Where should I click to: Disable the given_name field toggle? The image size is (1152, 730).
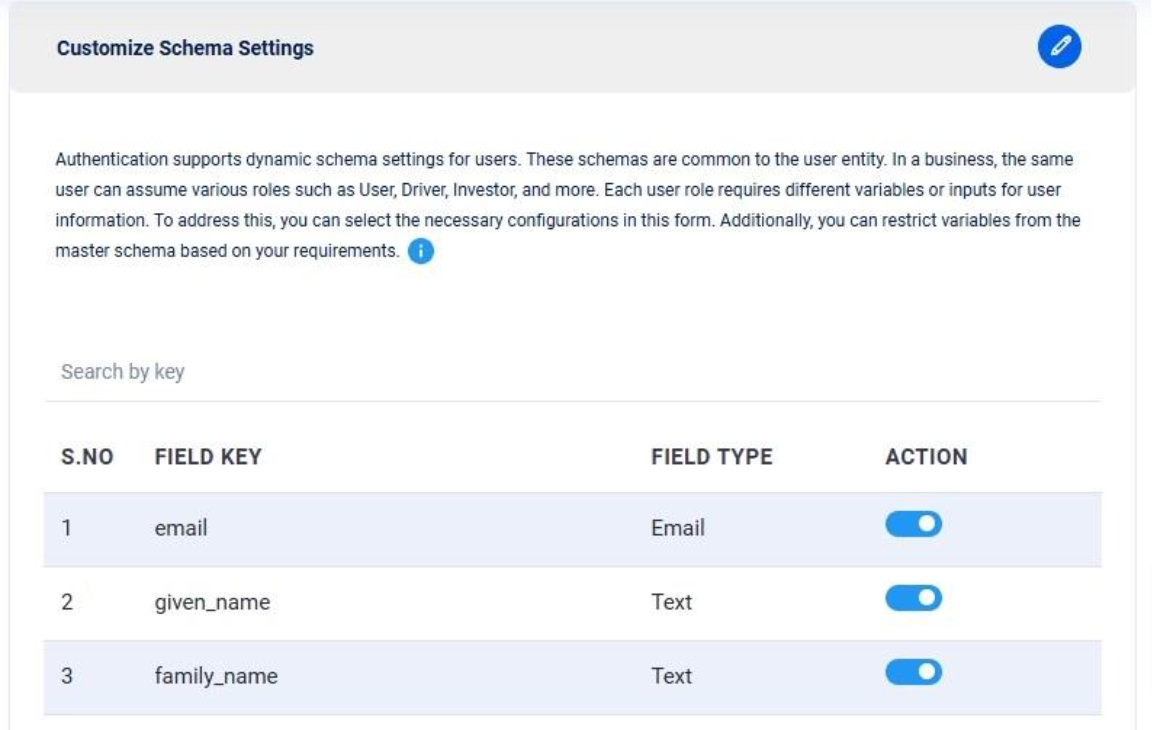(x=914, y=598)
